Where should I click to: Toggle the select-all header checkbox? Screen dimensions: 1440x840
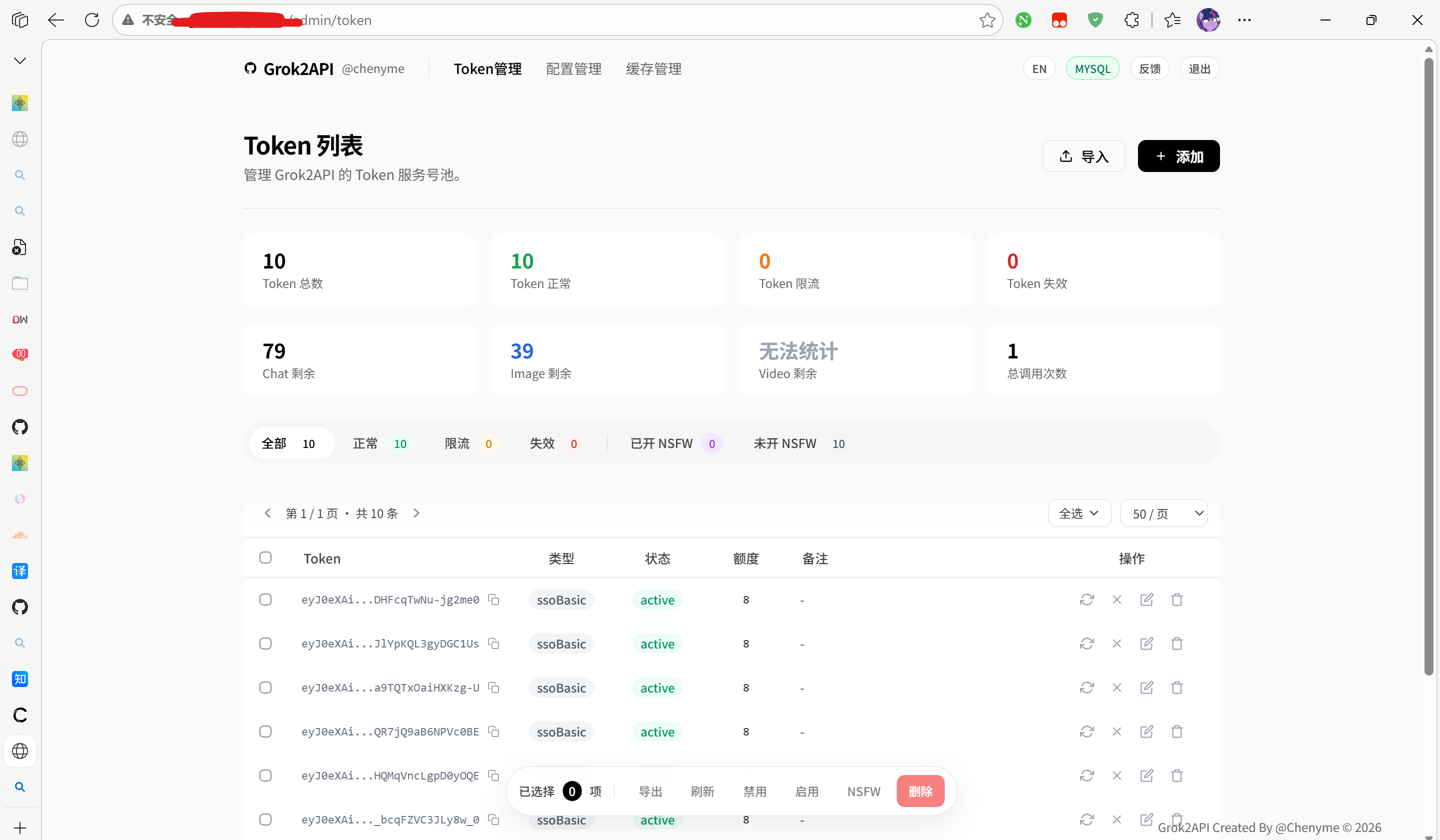(265, 557)
